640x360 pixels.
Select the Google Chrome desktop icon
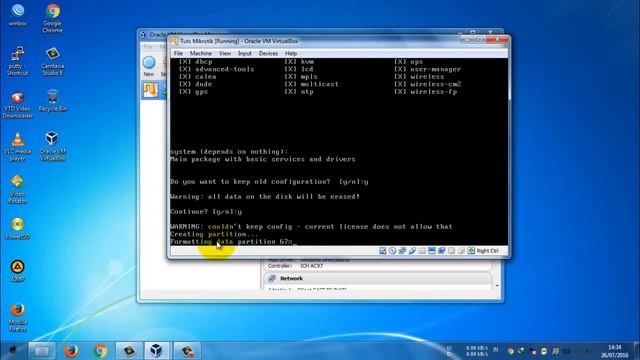(53, 18)
